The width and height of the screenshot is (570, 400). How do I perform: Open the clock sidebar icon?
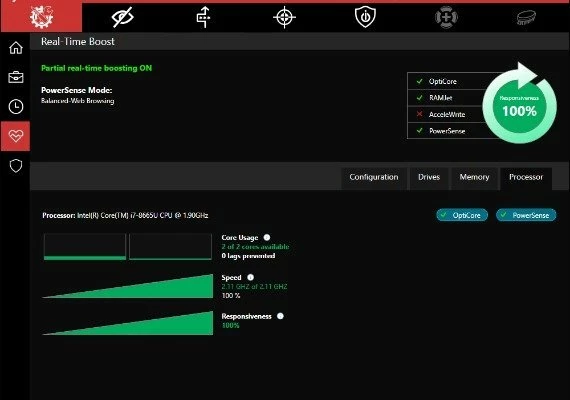pos(16,107)
